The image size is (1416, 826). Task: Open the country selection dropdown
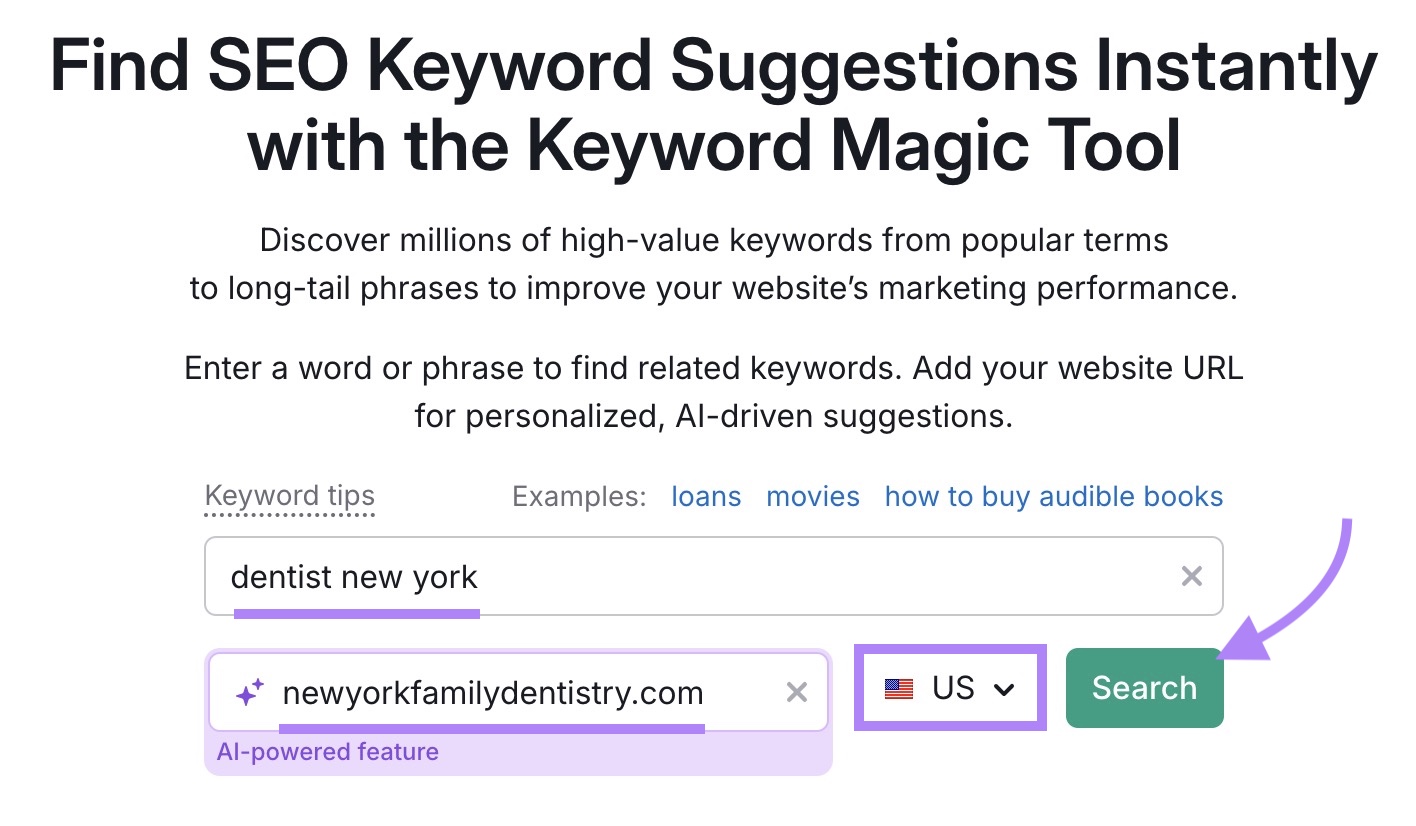949,687
